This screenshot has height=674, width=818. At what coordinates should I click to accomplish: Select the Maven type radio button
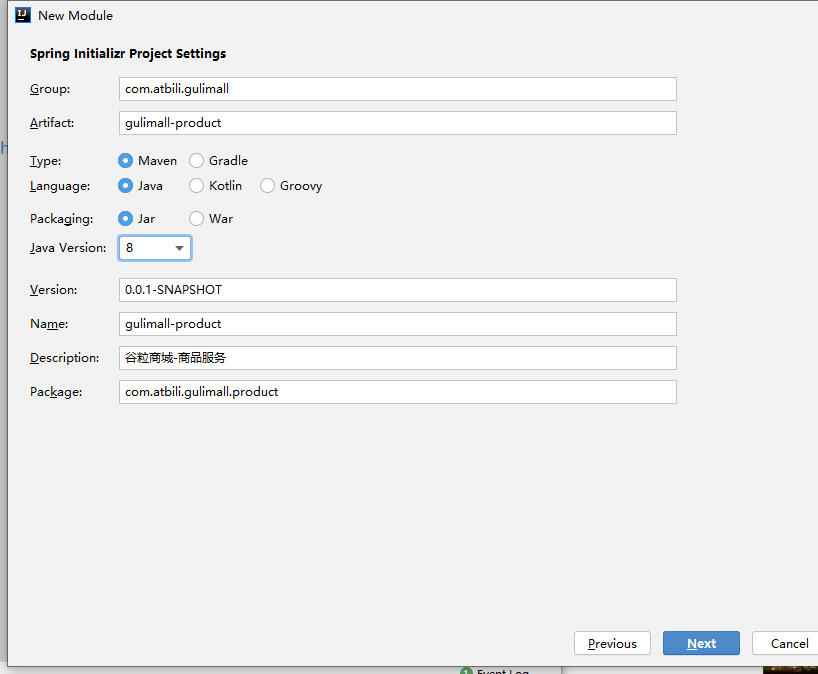point(125,161)
